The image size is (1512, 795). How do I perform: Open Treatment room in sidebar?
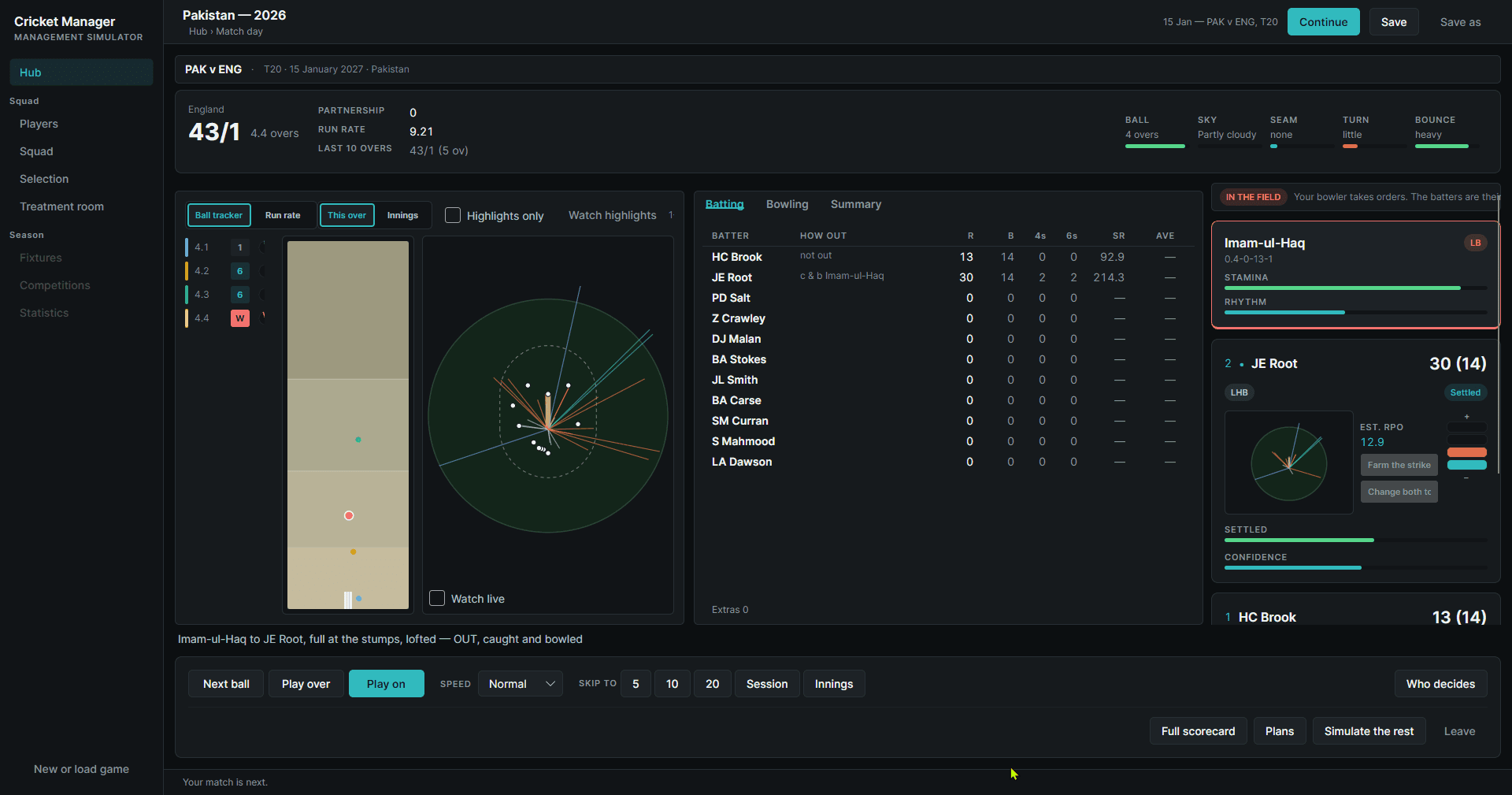[x=81, y=206]
